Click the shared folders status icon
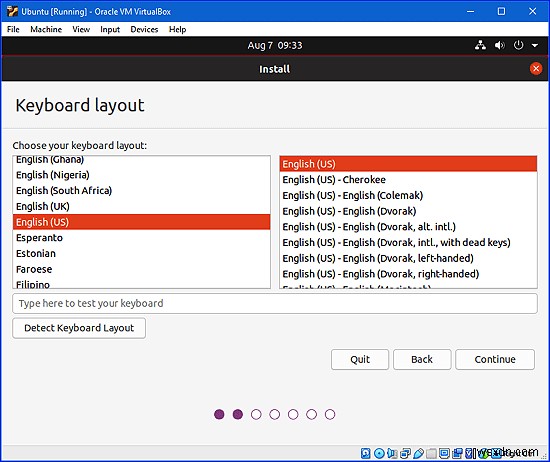The height and width of the screenshot is (462, 550). [x=431, y=453]
